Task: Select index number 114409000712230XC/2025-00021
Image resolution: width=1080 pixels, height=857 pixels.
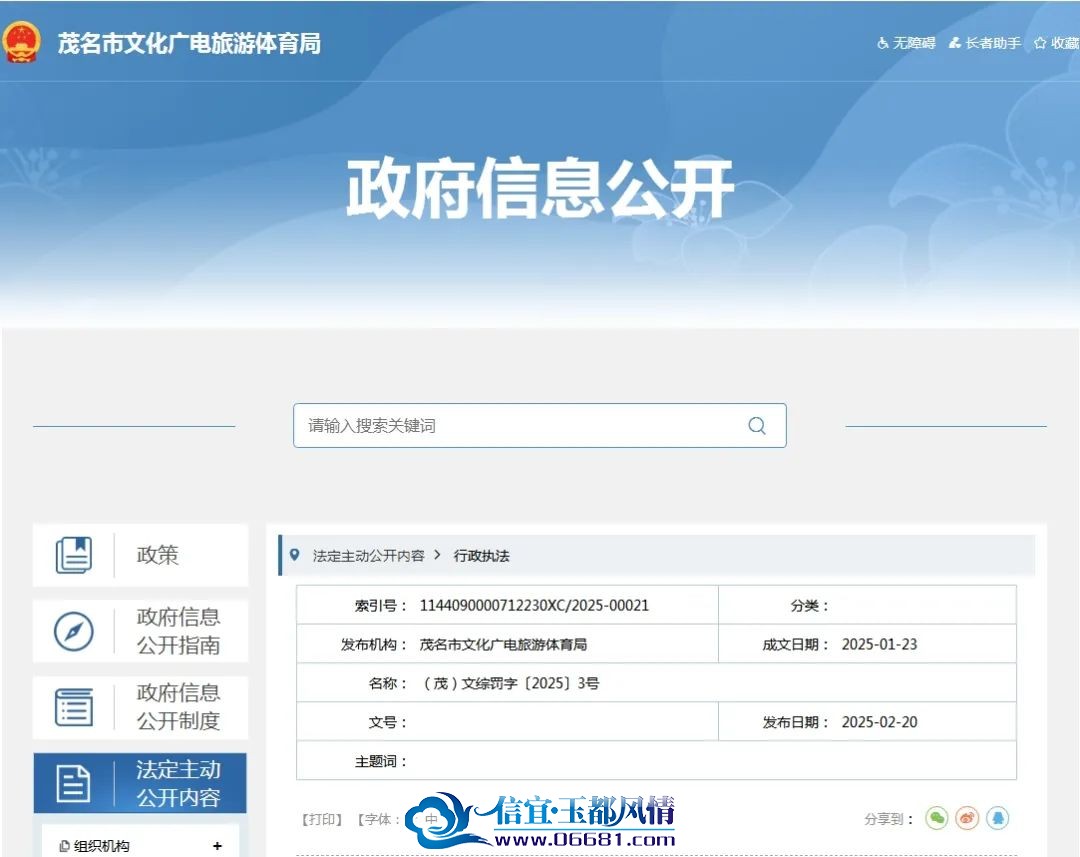Action: point(534,606)
